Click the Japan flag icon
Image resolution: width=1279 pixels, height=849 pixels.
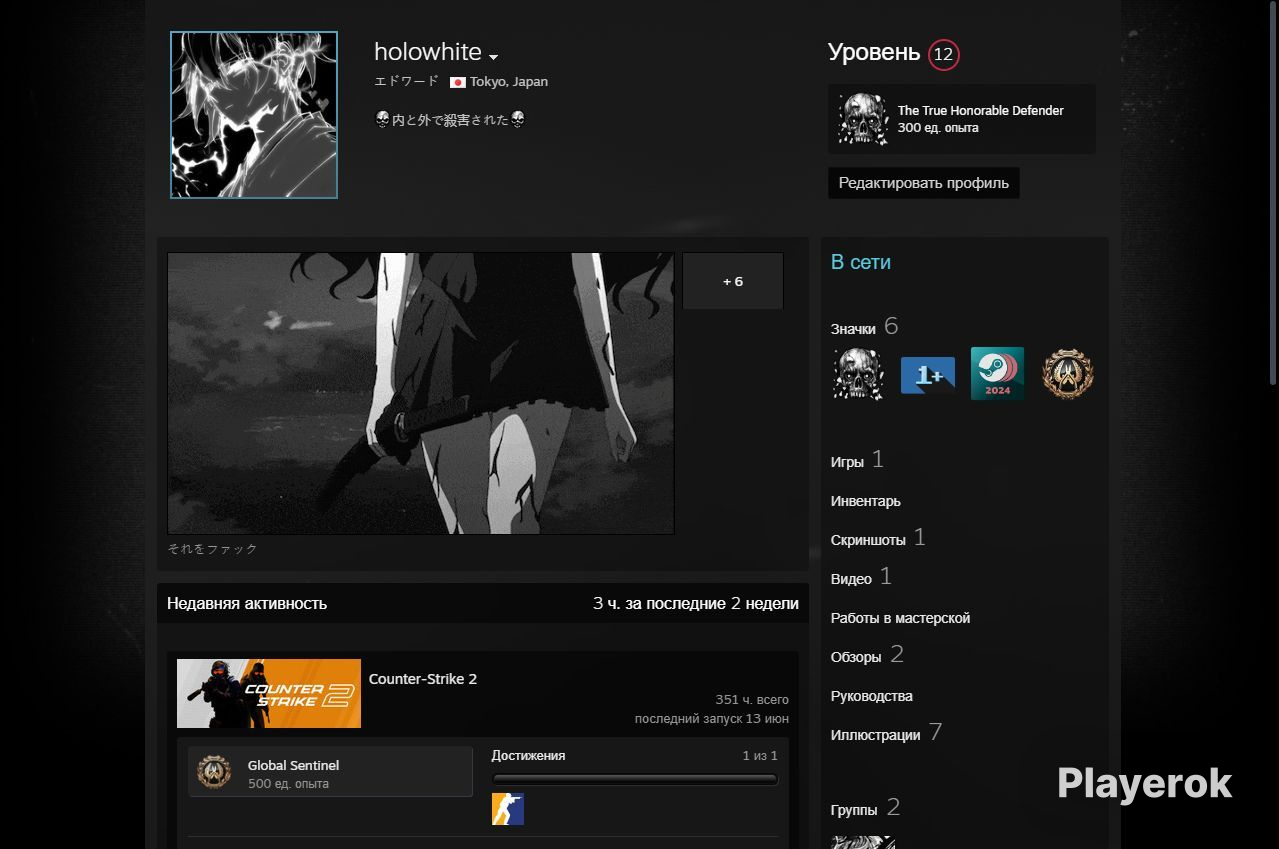click(x=458, y=82)
